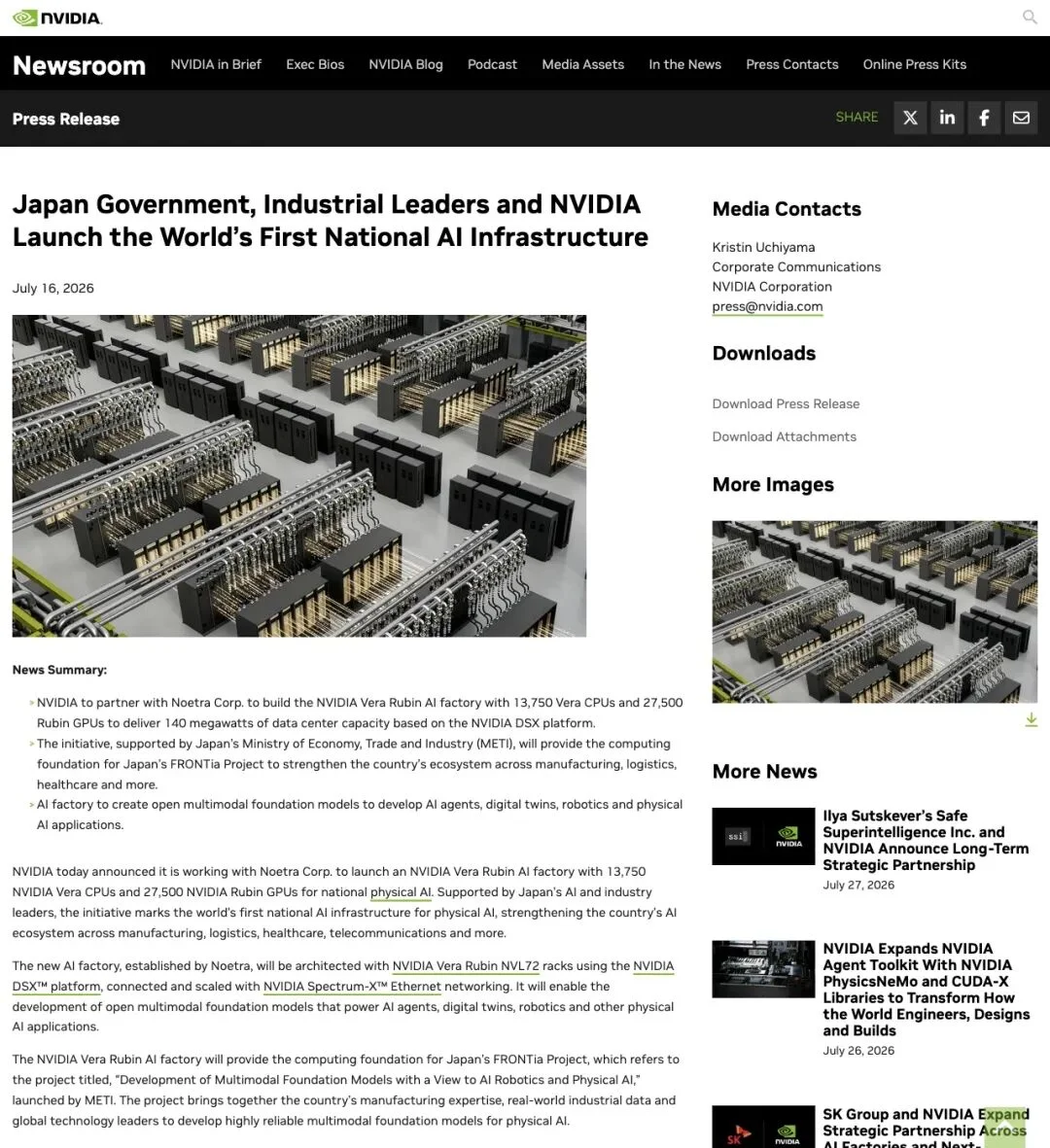Image resolution: width=1050 pixels, height=1148 pixels.
Task: Go to the Exec Bios page
Action: point(315,64)
